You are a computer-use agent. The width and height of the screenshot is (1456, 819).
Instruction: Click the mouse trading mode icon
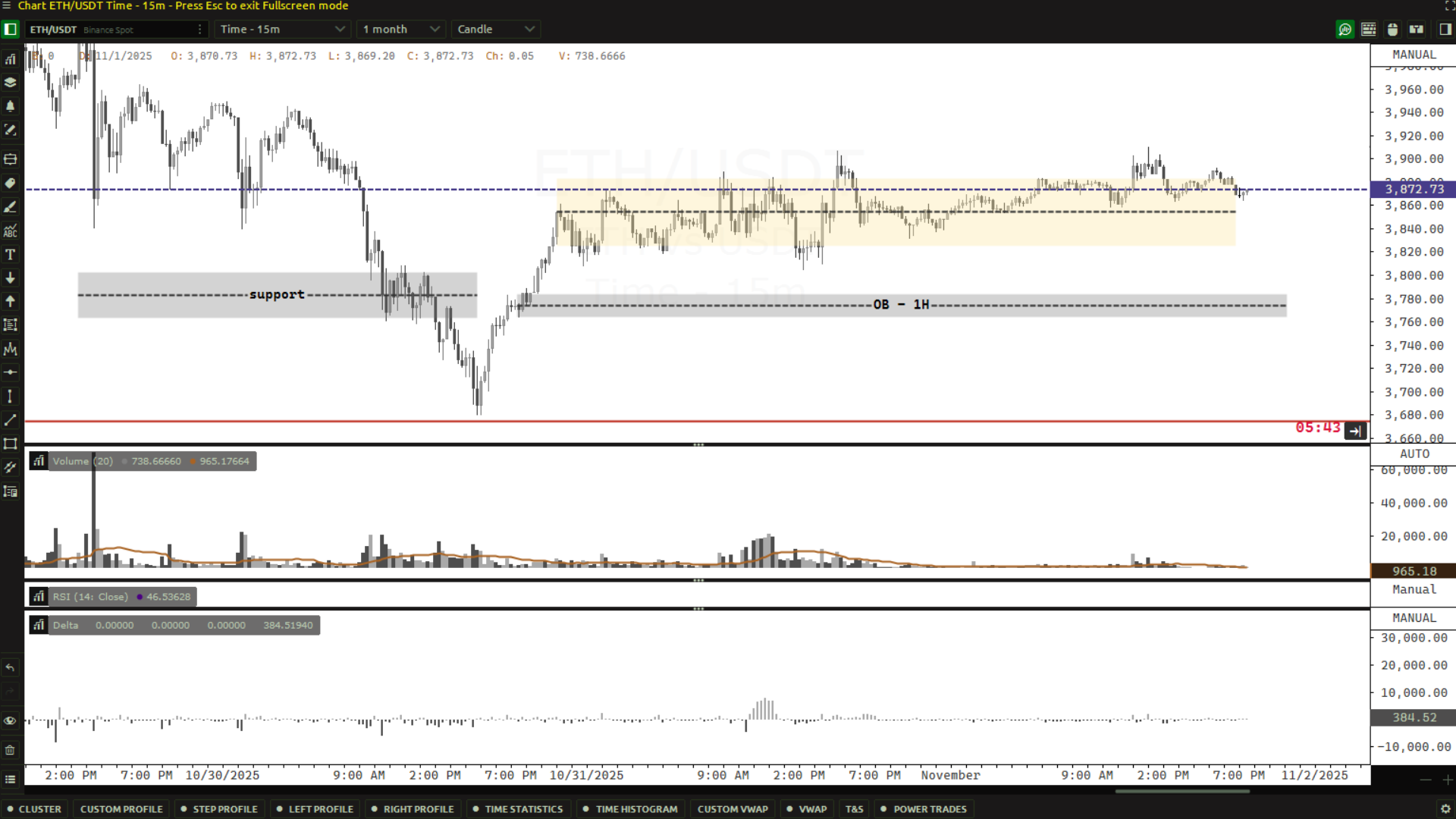coord(1392,30)
